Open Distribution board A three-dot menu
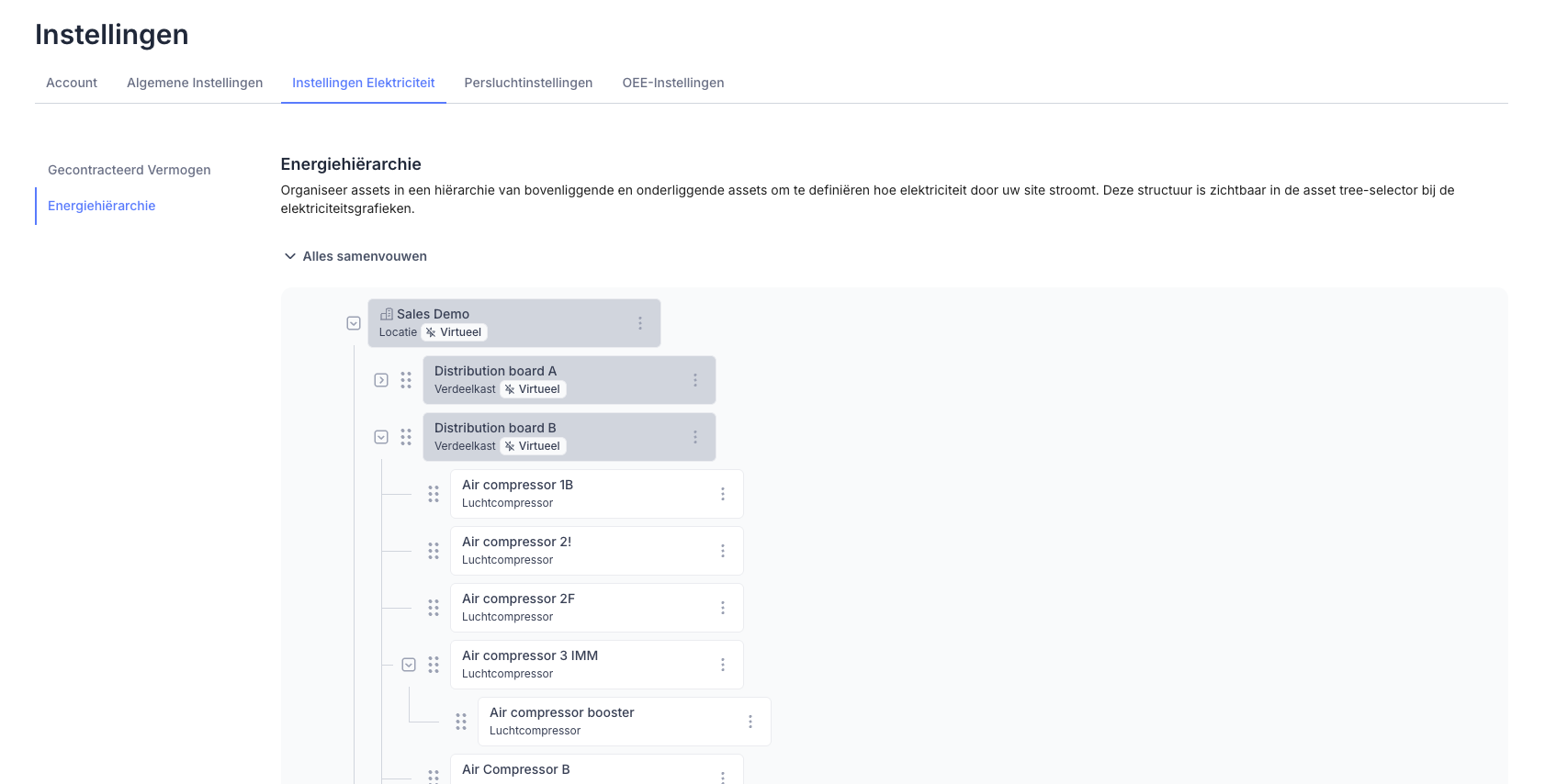1545x784 pixels. point(695,380)
